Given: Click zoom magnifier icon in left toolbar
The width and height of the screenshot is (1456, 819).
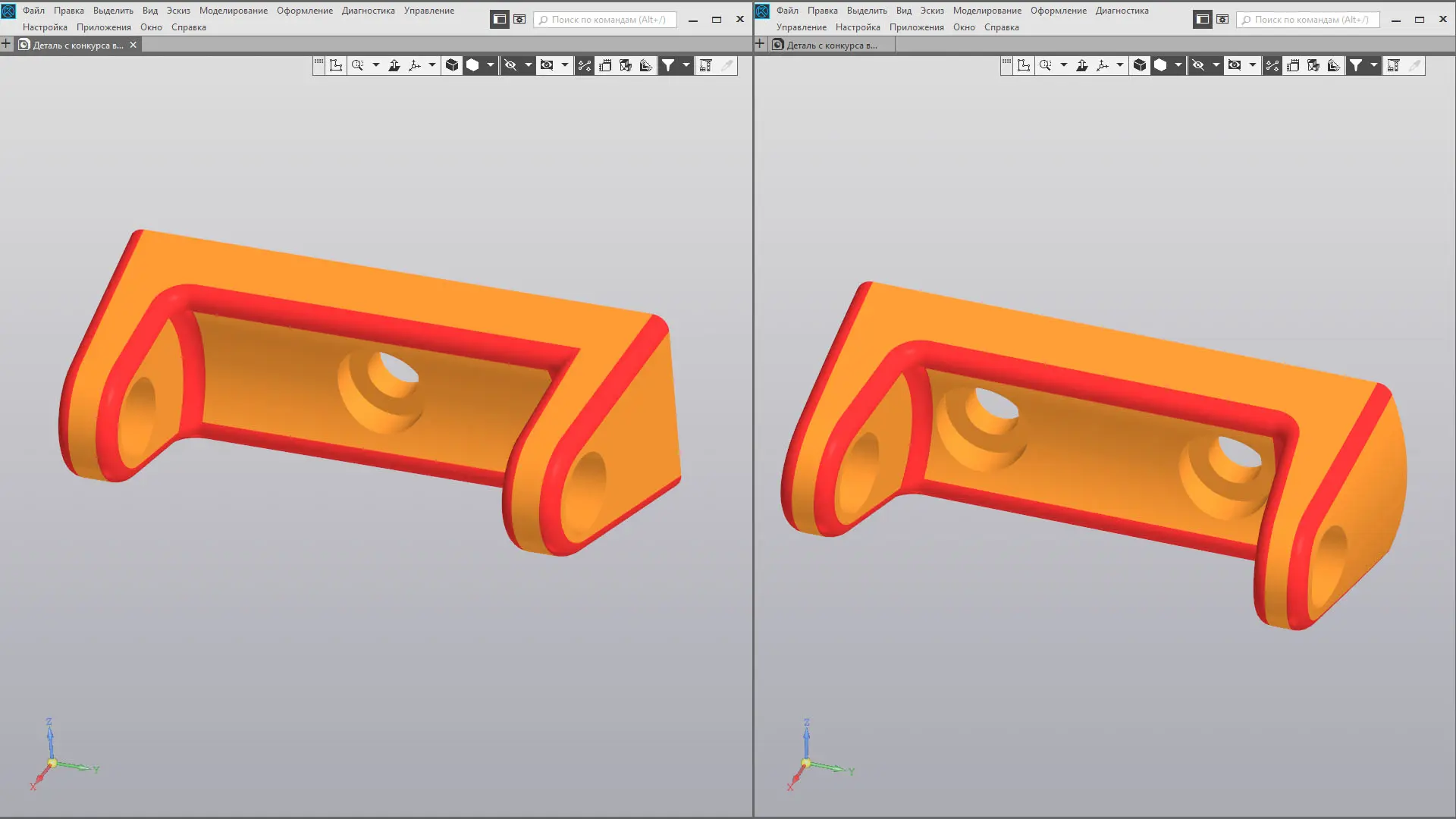Looking at the screenshot, I should 358,65.
